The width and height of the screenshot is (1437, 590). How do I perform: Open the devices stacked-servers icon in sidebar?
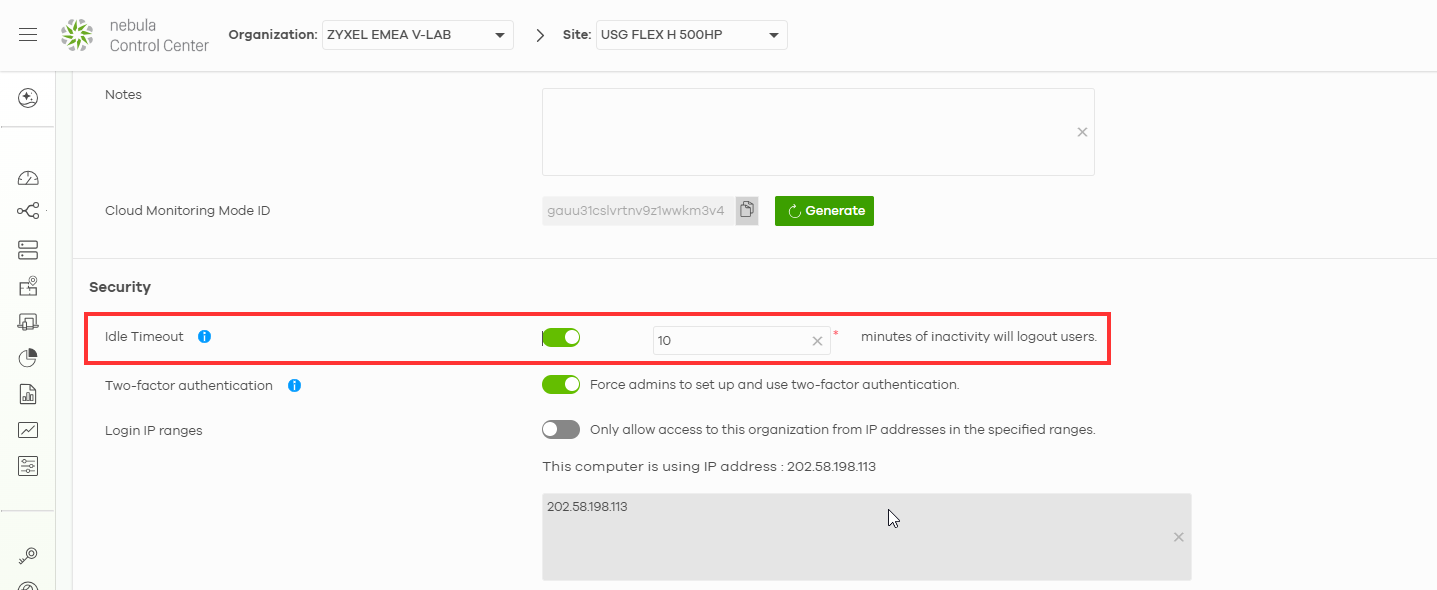(28, 250)
